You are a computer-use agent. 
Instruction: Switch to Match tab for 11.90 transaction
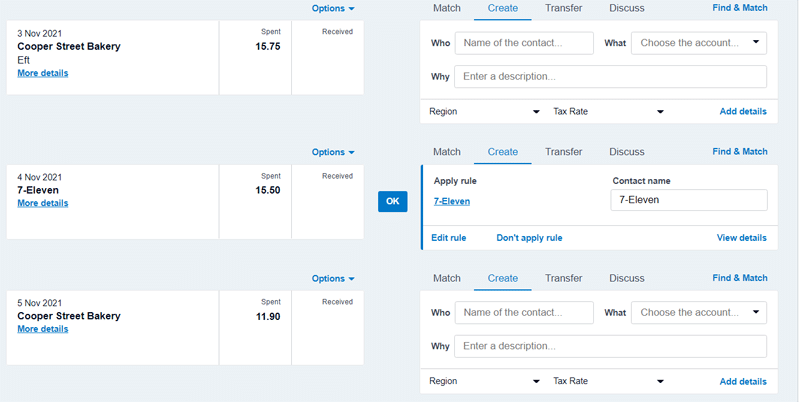[x=447, y=278]
